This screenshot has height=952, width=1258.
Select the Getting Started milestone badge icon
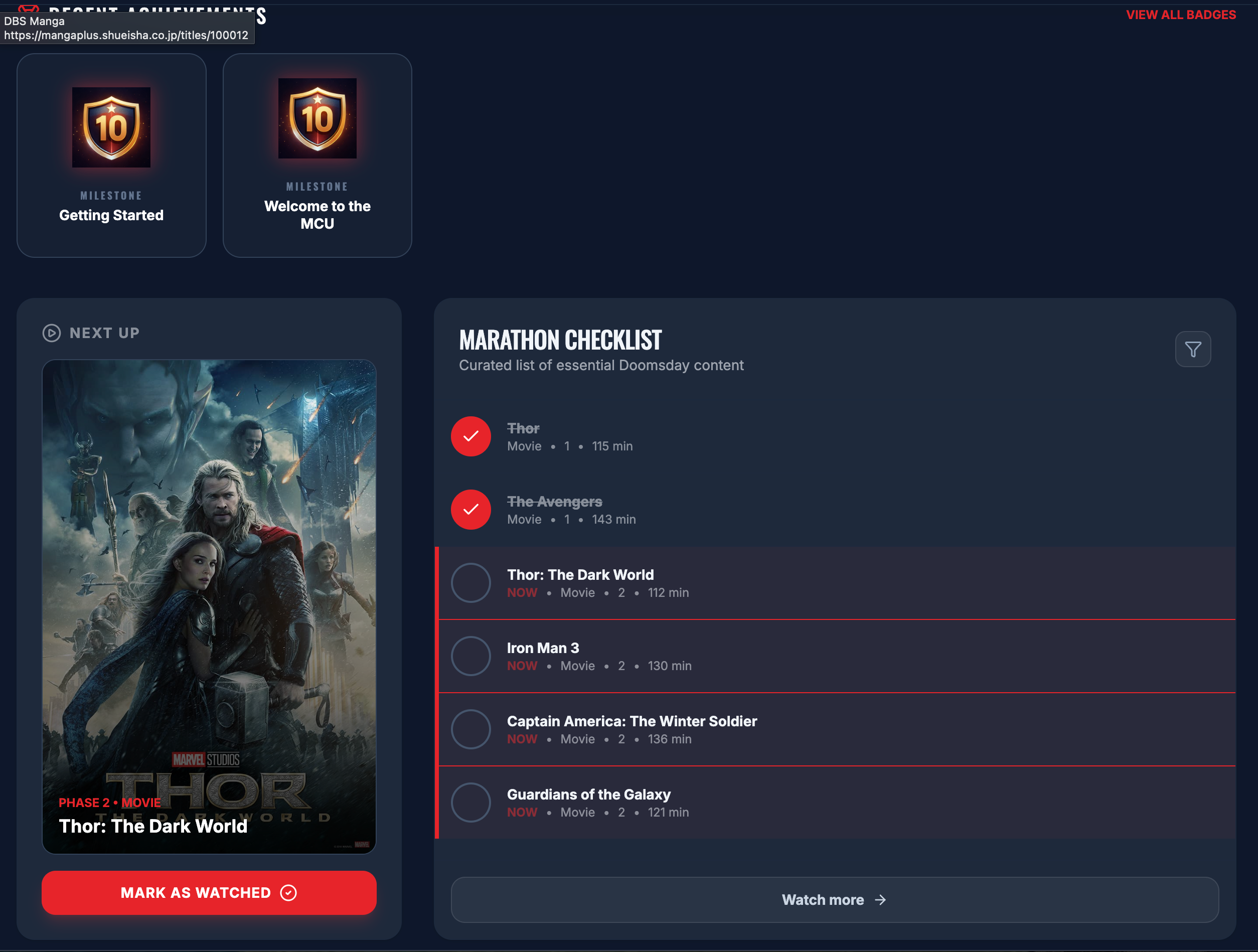[111, 126]
